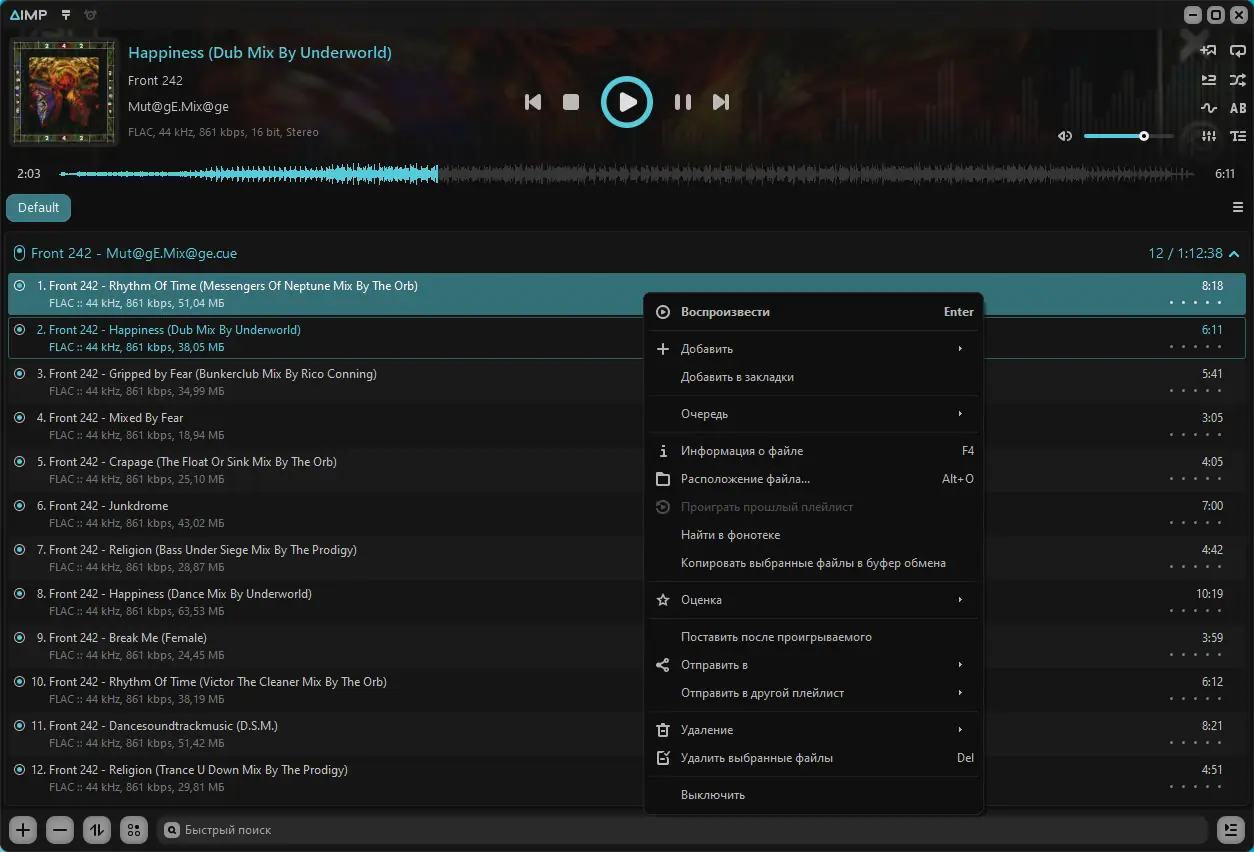1254x852 pixels.
Task: Toggle the checkmark for track 1 Rhythm Of Time
Action: click(x=19, y=286)
